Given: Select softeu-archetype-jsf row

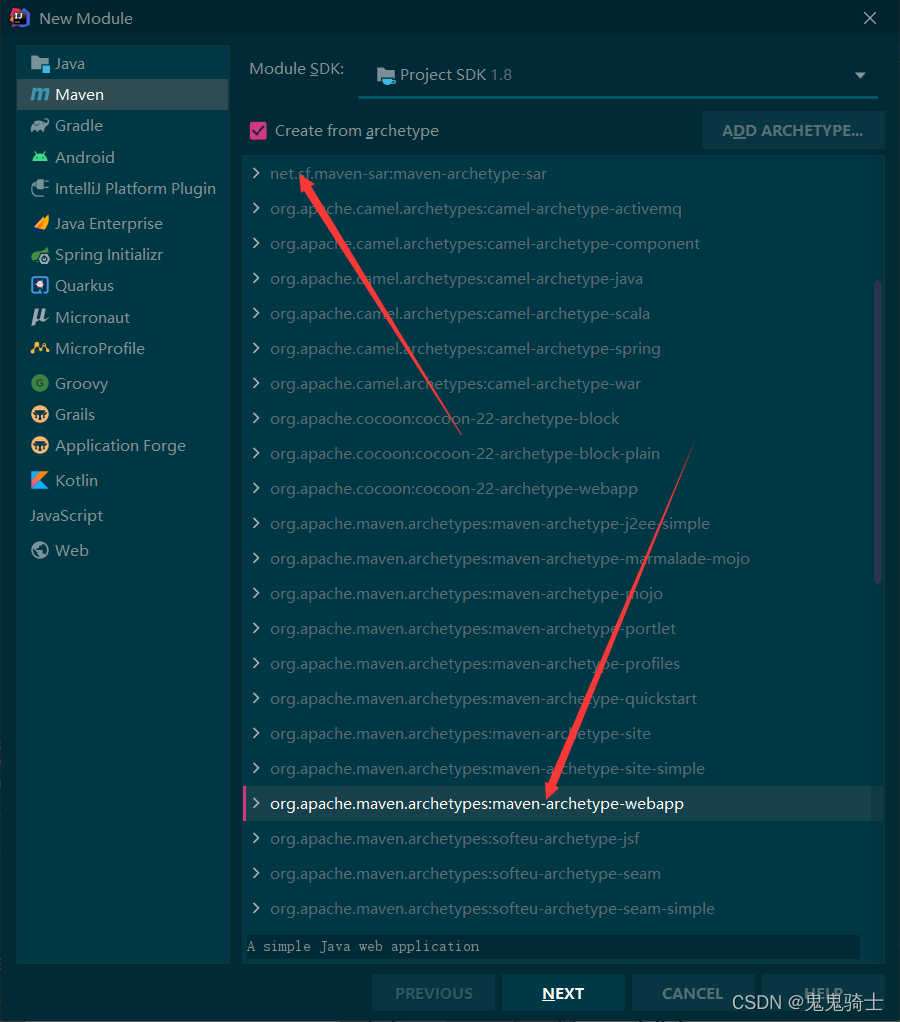Looking at the screenshot, I should coord(557,839).
